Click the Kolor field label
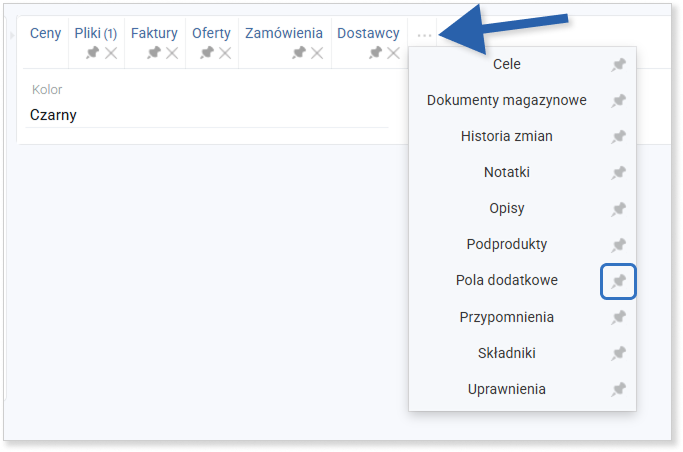The width and height of the screenshot is (683, 452). tap(47, 90)
